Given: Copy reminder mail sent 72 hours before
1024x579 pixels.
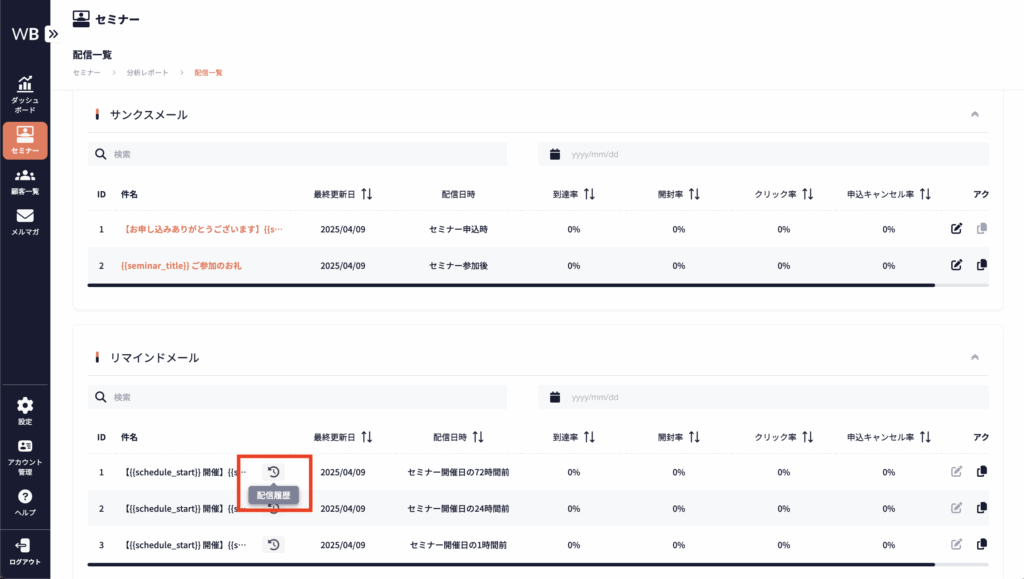Looking at the screenshot, I should [x=981, y=472].
